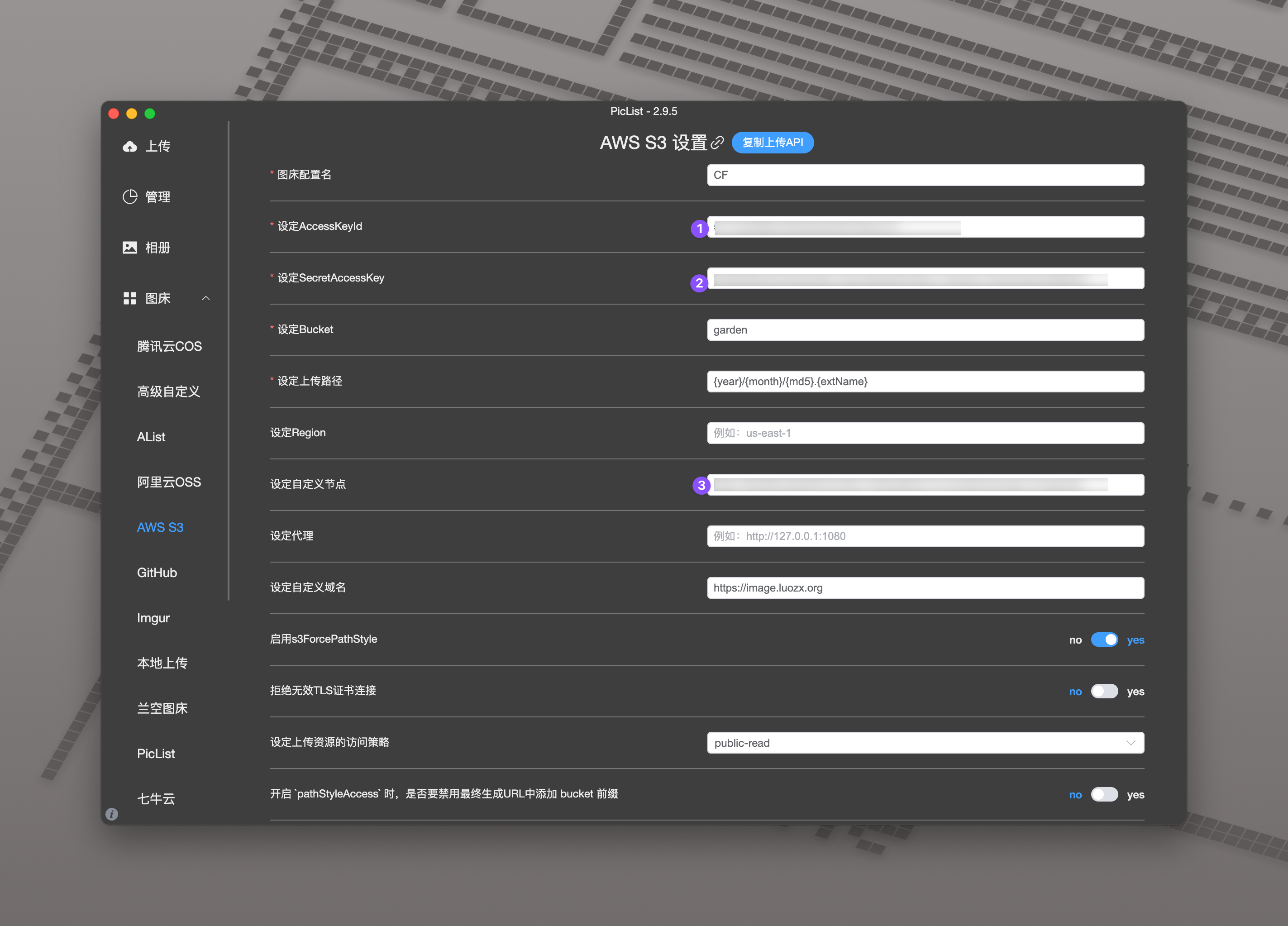Click the 设定Region input field
Screen dimensions: 1288x926
[x=925, y=433]
